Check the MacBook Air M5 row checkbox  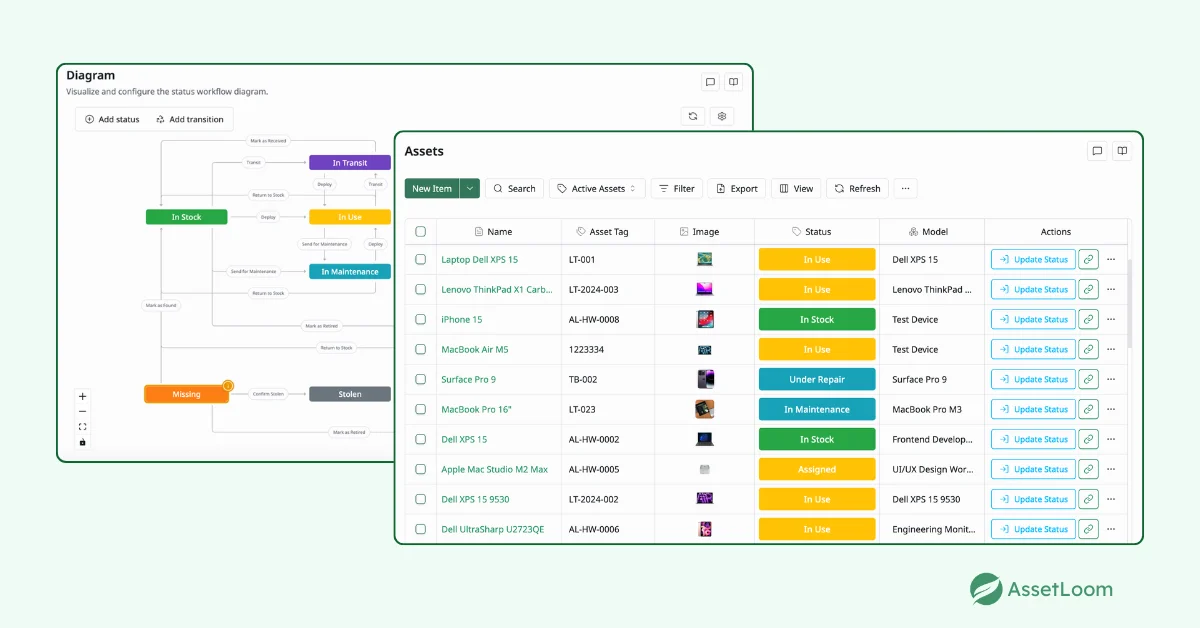click(421, 349)
